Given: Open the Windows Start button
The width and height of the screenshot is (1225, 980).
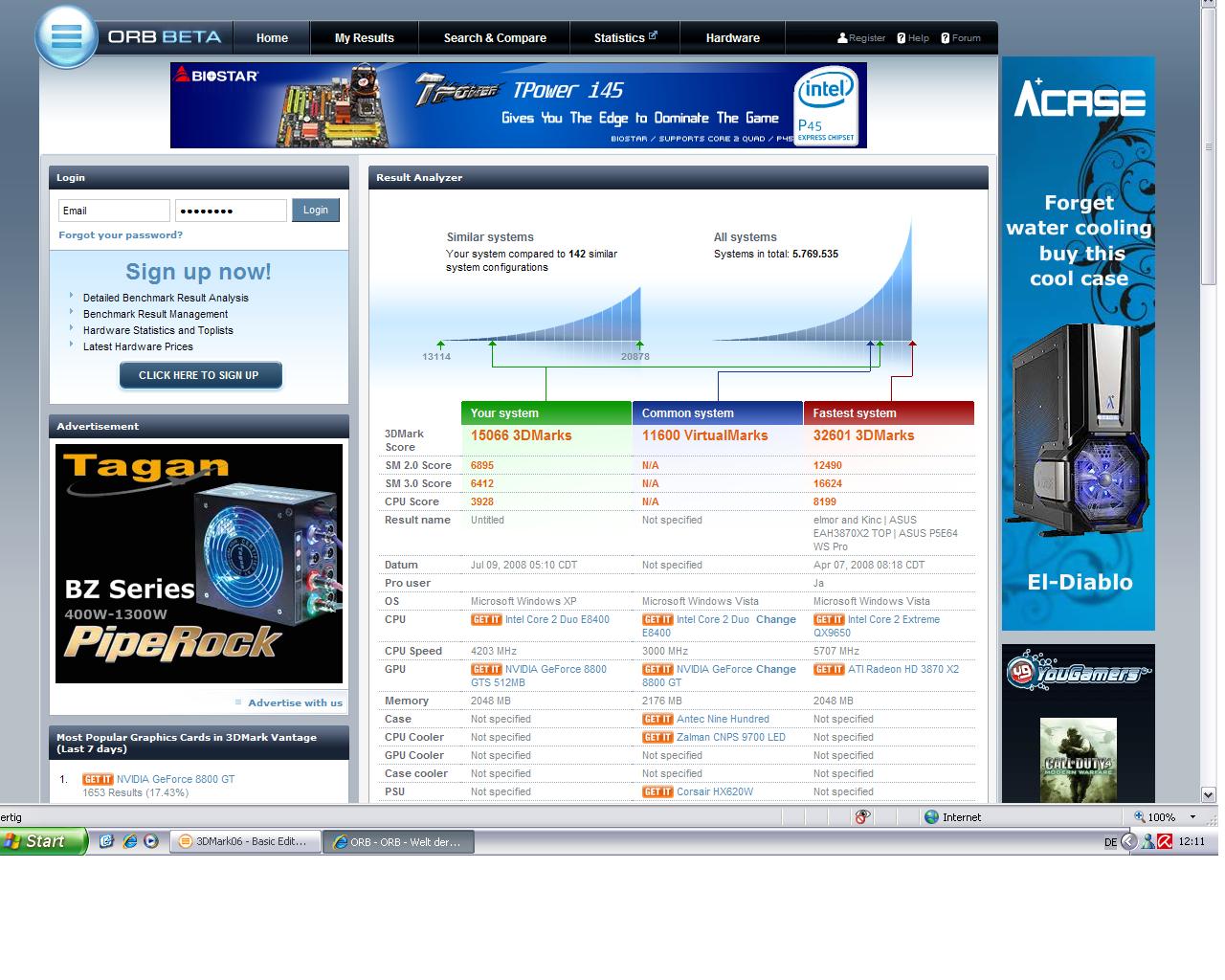Looking at the screenshot, I should coord(44,841).
